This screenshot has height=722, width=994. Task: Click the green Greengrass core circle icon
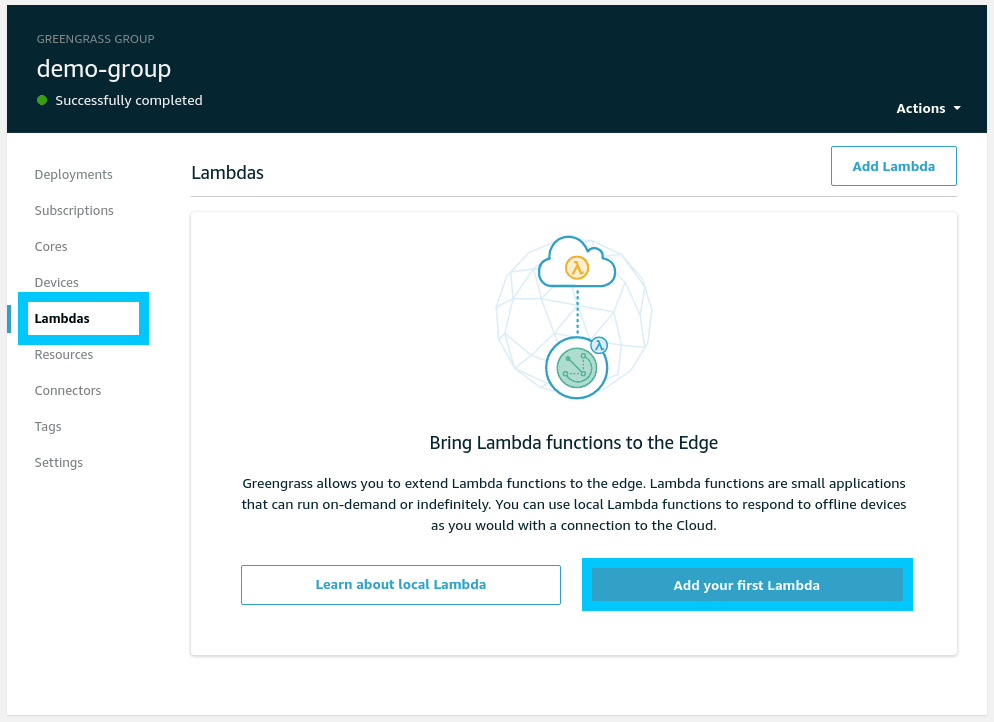click(x=576, y=368)
